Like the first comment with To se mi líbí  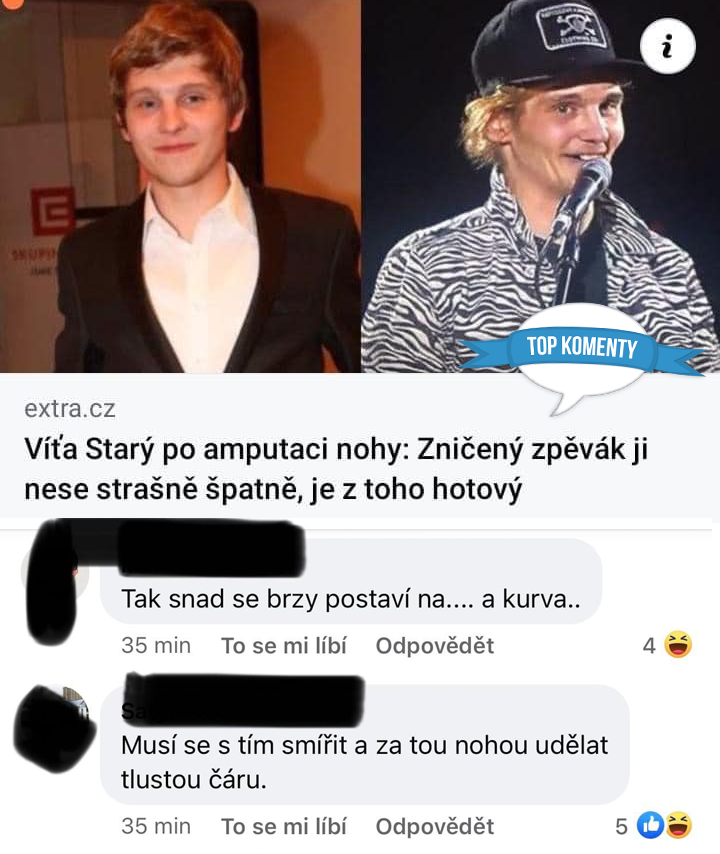click(284, 646)
